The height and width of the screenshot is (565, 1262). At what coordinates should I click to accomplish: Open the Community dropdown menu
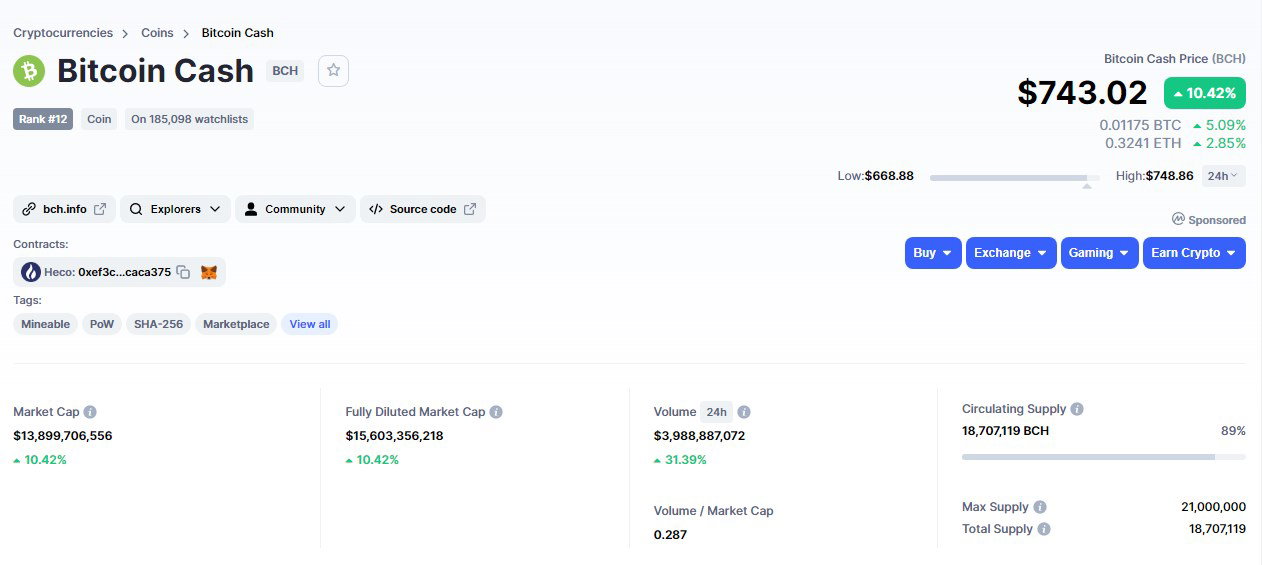click(295, 209)
